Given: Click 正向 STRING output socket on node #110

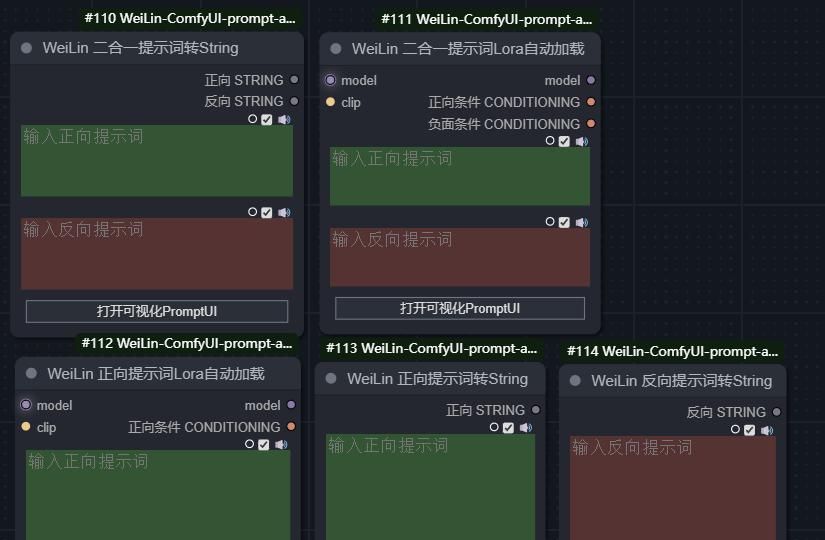Looking at the screenshot, I should click(x=295, y=79).
